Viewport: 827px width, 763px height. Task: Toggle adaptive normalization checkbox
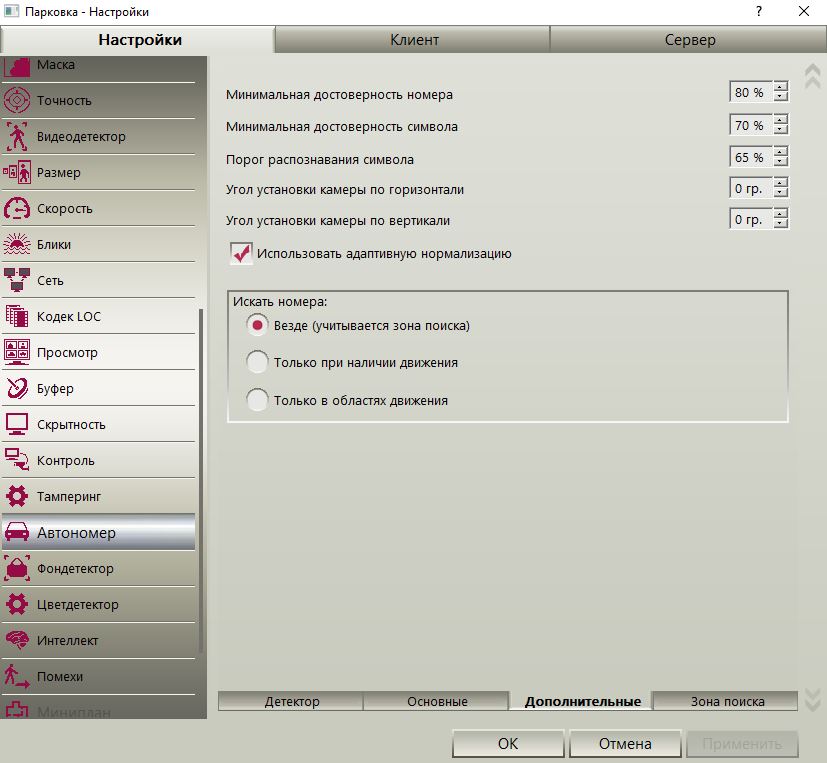[x=241, y=254]
